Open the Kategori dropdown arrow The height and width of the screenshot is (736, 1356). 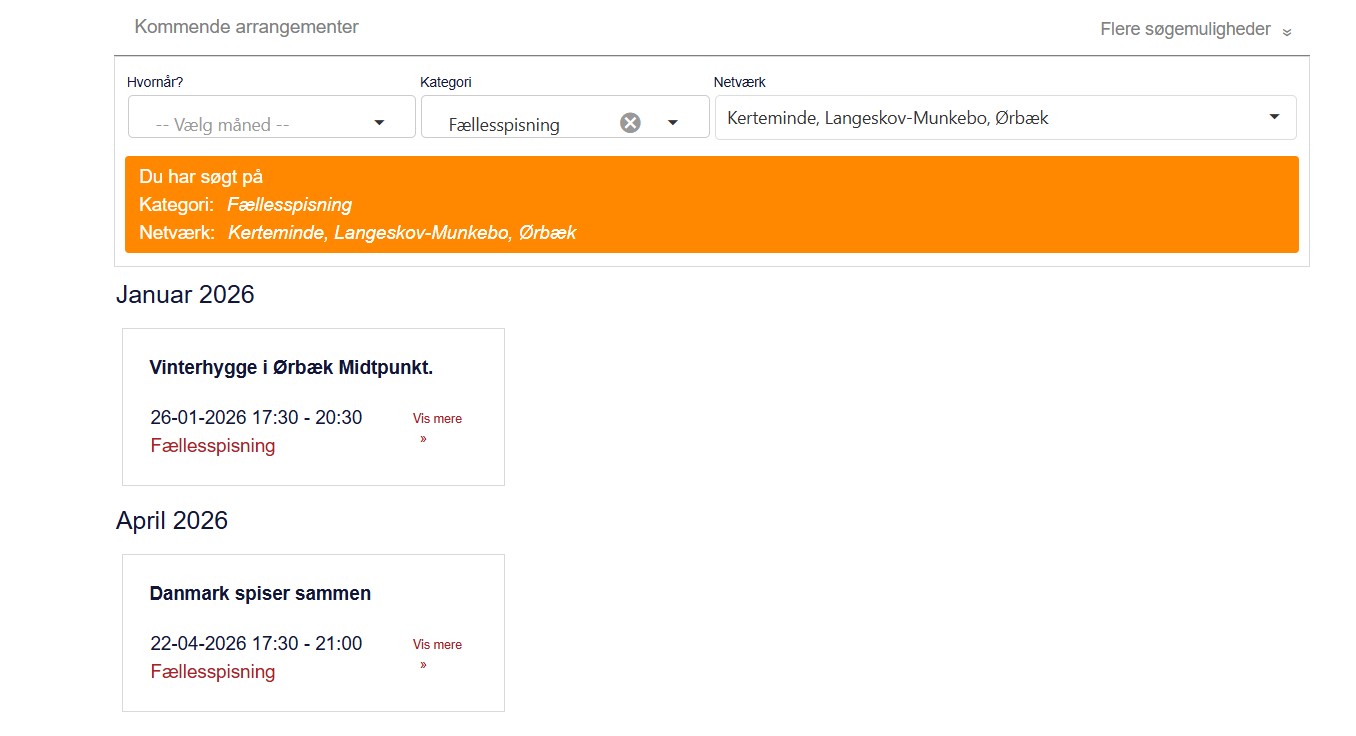pos(673,122)
